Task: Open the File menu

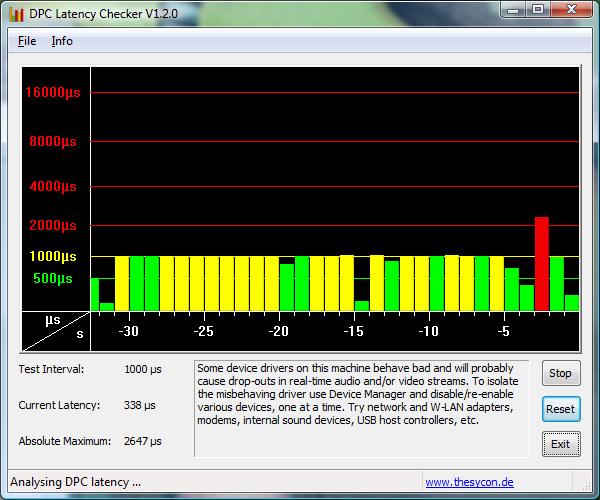Action: (x=27, y=41)
